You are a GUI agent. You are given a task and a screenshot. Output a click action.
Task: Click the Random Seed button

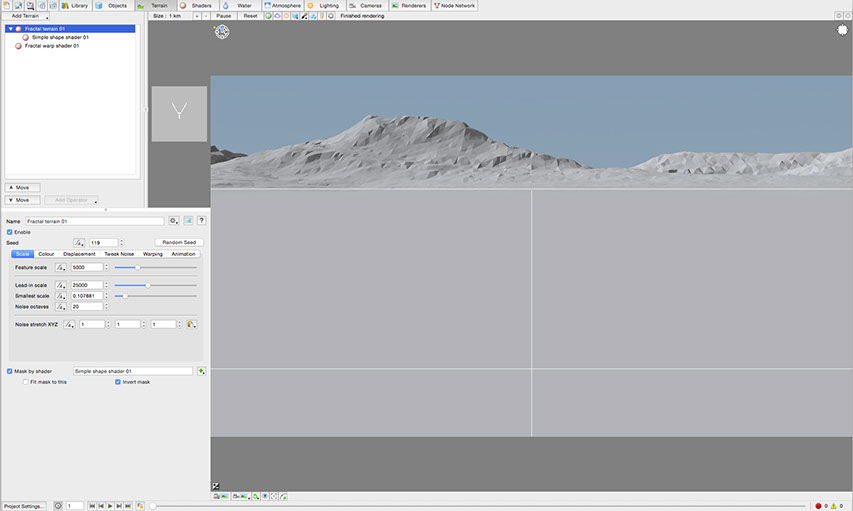pyautogui.click(x=180, y=242)
